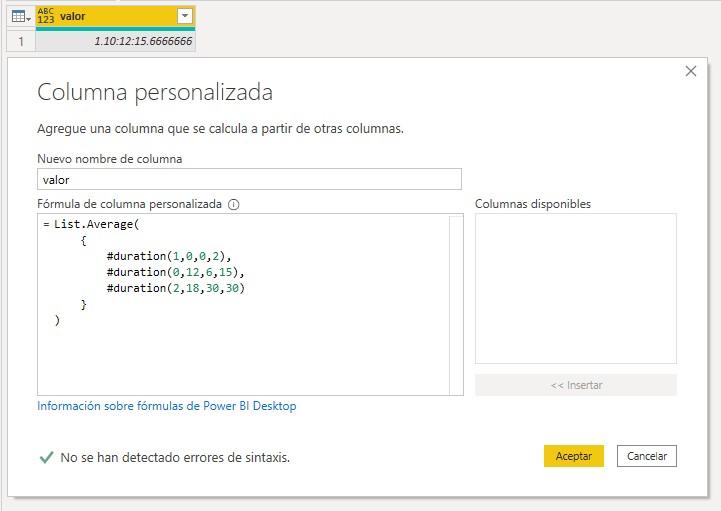Click the table icon in grid corner
This screenshot has height=511, width=721.
19,16
